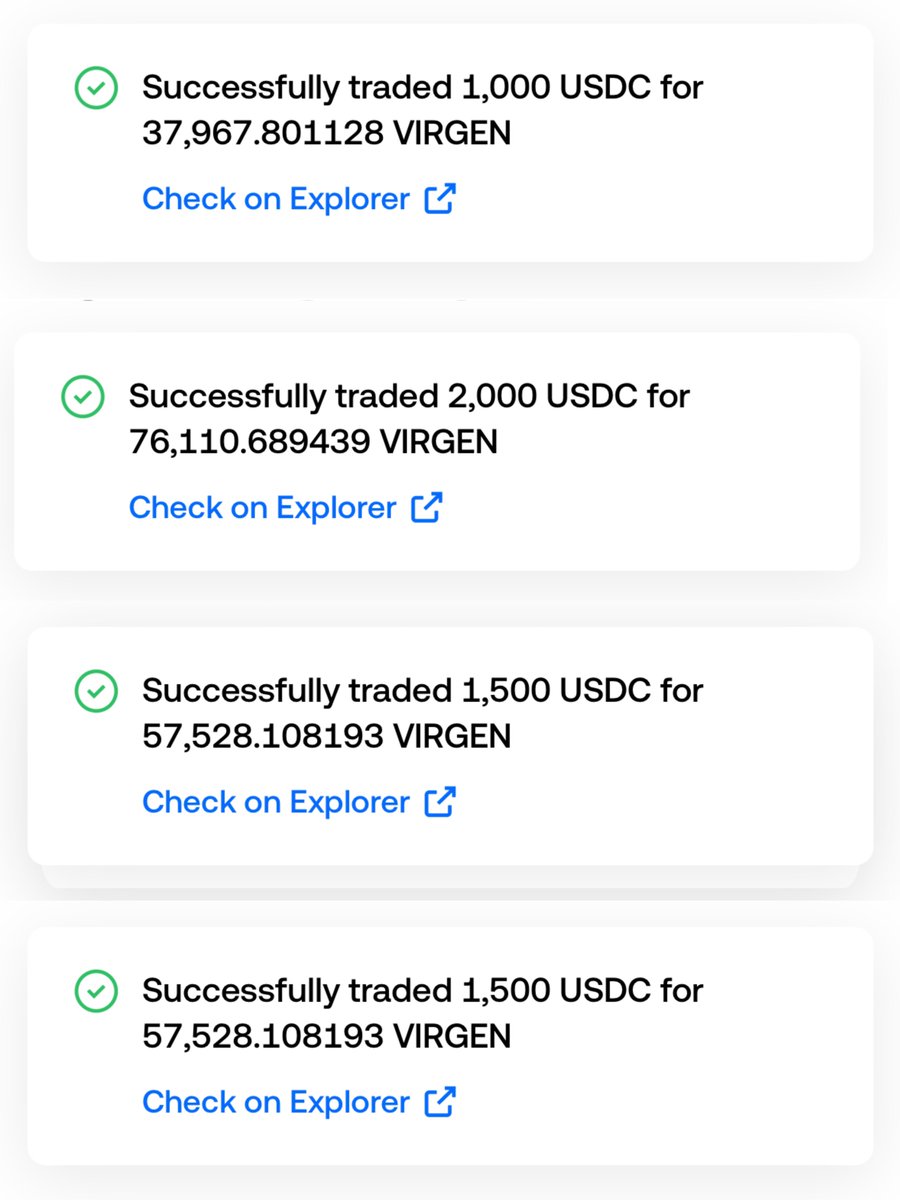The height and width of the screenshot is (1200, 900).
Task: Click the 57,528.108193 VIRGEN amount in the bottom-most card
Action: click(327, 1036)
